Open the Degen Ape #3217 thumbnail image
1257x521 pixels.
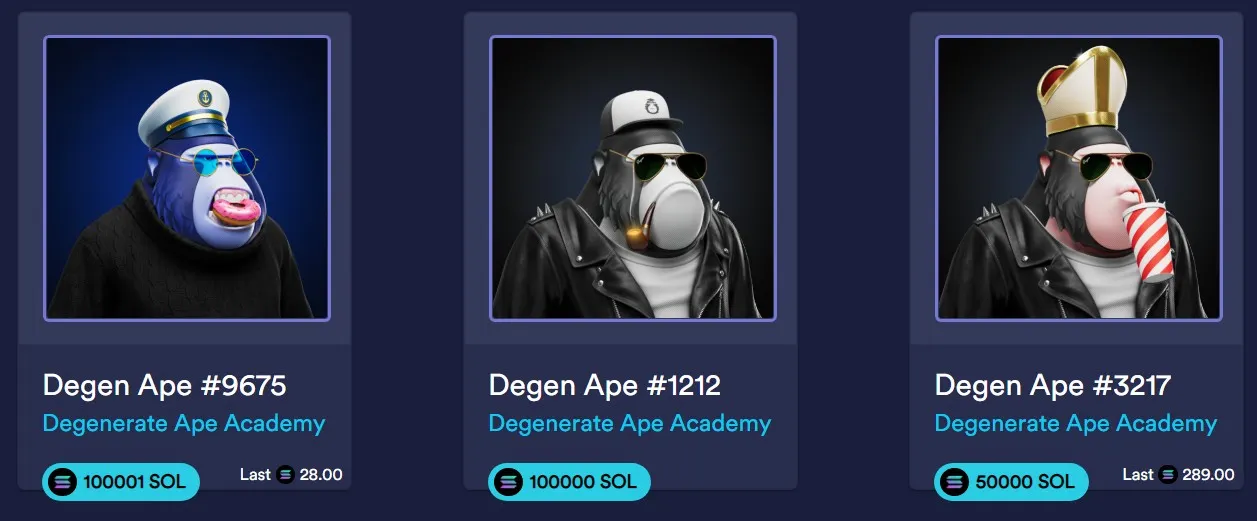(1079, 179)
